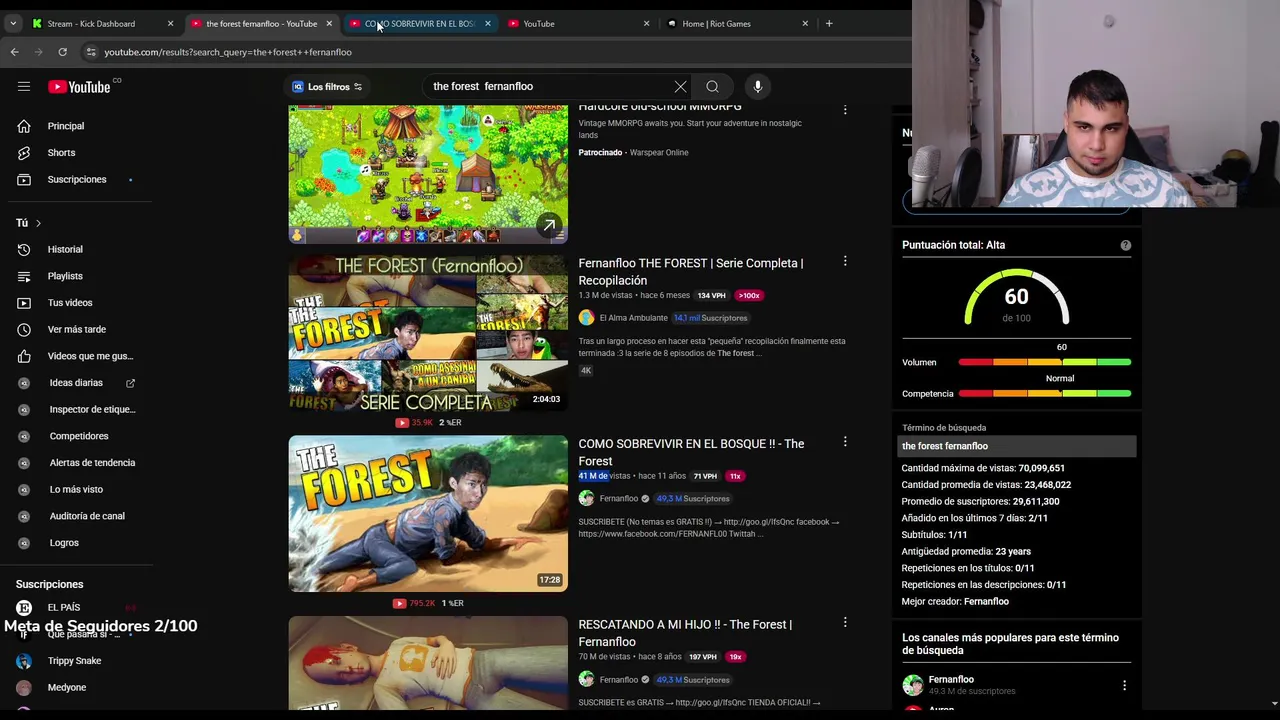Open Trippy Snake subscription channel
The image size is (1280, 720).
coord(76,661)
